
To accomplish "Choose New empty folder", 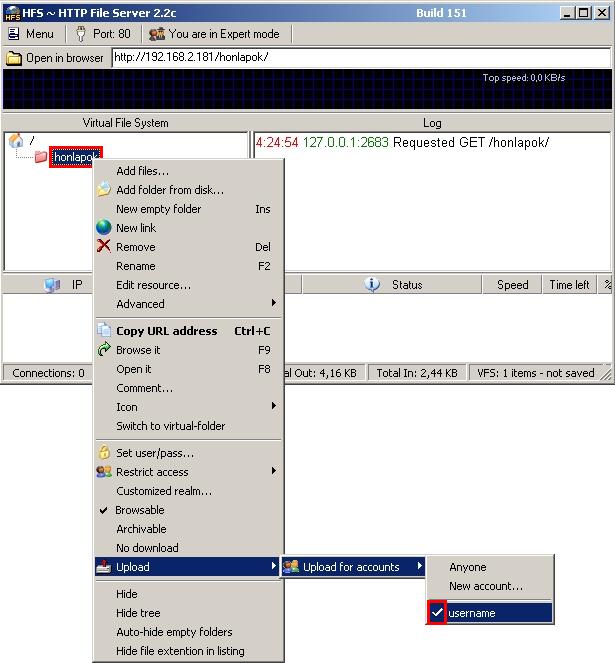I will (188, 209).
